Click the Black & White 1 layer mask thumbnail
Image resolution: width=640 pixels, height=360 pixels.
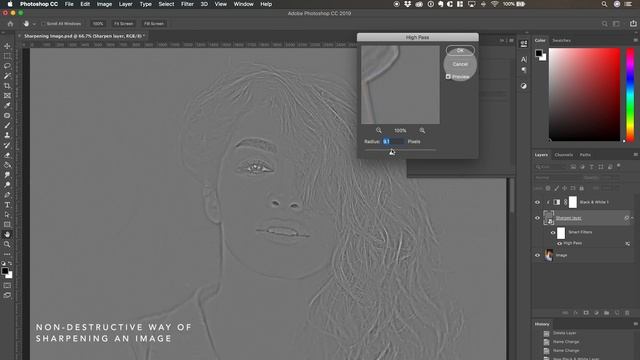[x=573, y=202]
